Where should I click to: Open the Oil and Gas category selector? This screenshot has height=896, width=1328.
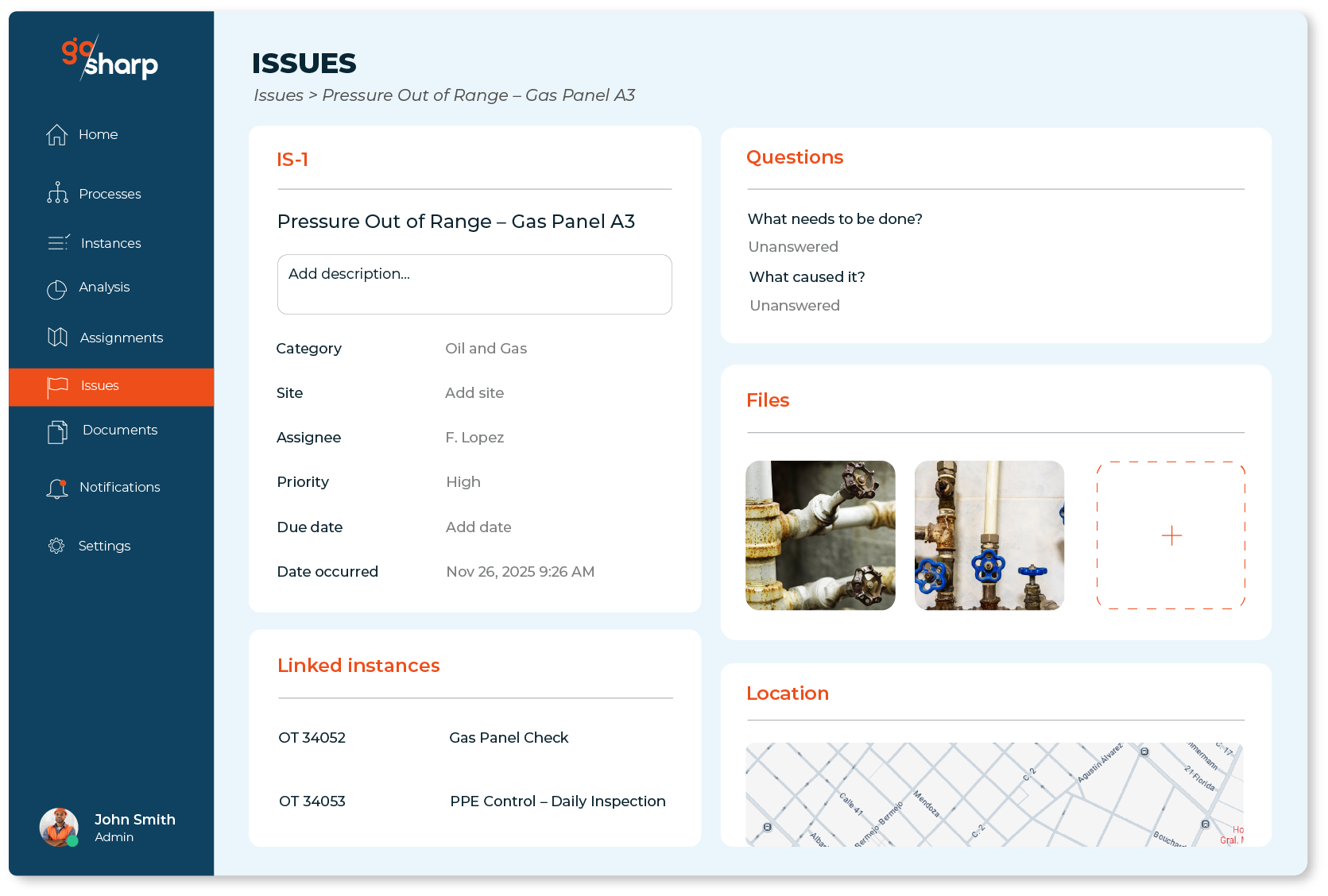tap(486, 349)
